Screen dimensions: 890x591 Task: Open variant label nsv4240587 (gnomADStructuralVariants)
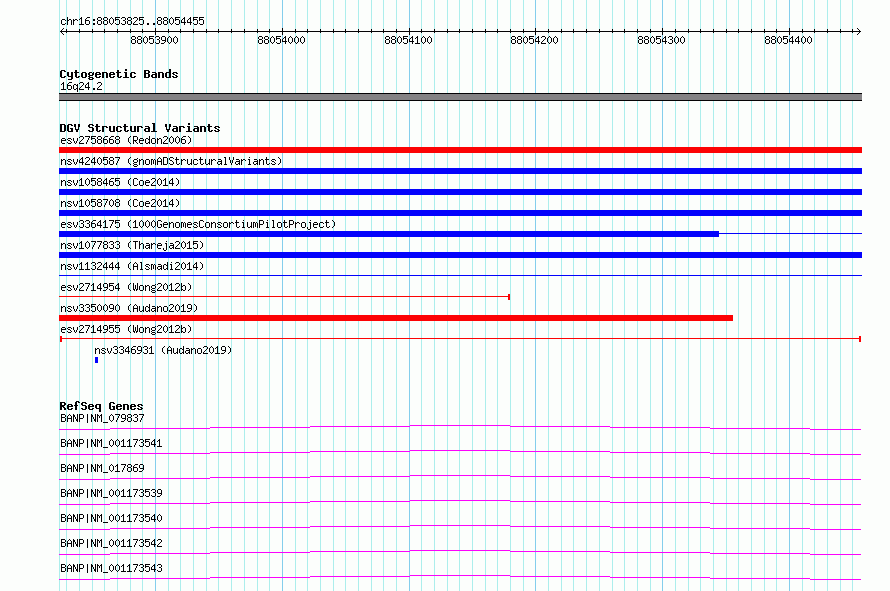pos(171,161)
